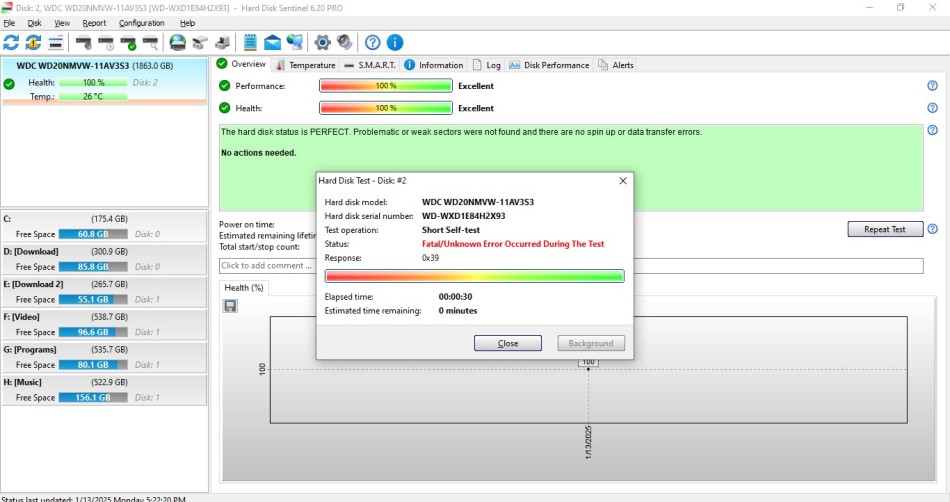Click the disk temperature 26 °C bar
This screenshot has width=950, height=502.
pyautogui.click(x=93, y=96)
